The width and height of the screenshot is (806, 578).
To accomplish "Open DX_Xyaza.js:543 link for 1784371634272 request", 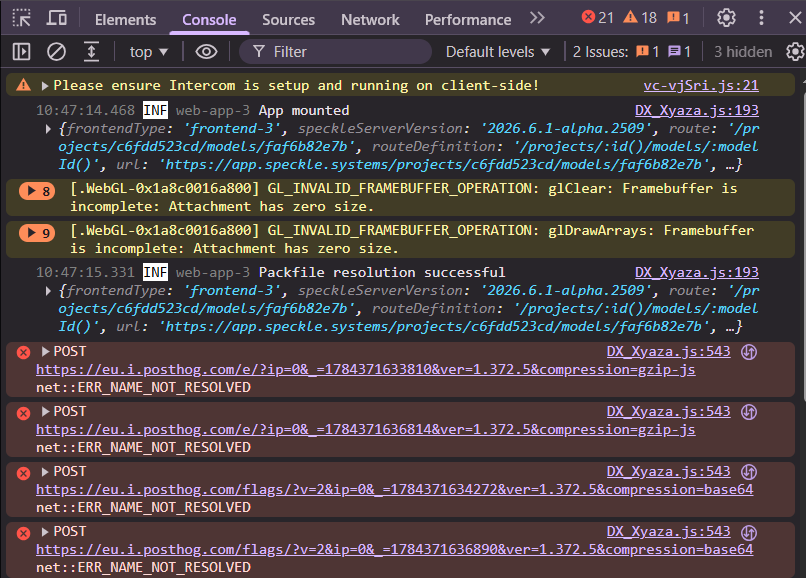I will (x=668, y=471).
